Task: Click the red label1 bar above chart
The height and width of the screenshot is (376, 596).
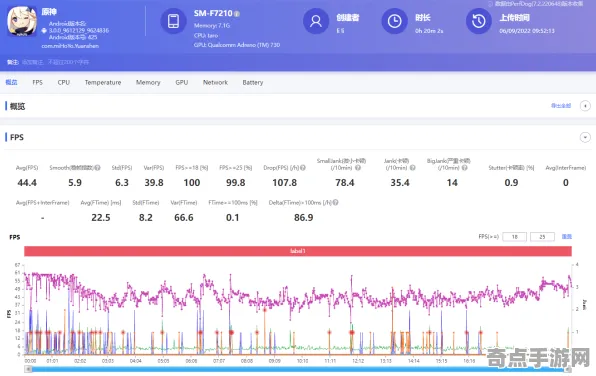Action: [x=298, y=251]
